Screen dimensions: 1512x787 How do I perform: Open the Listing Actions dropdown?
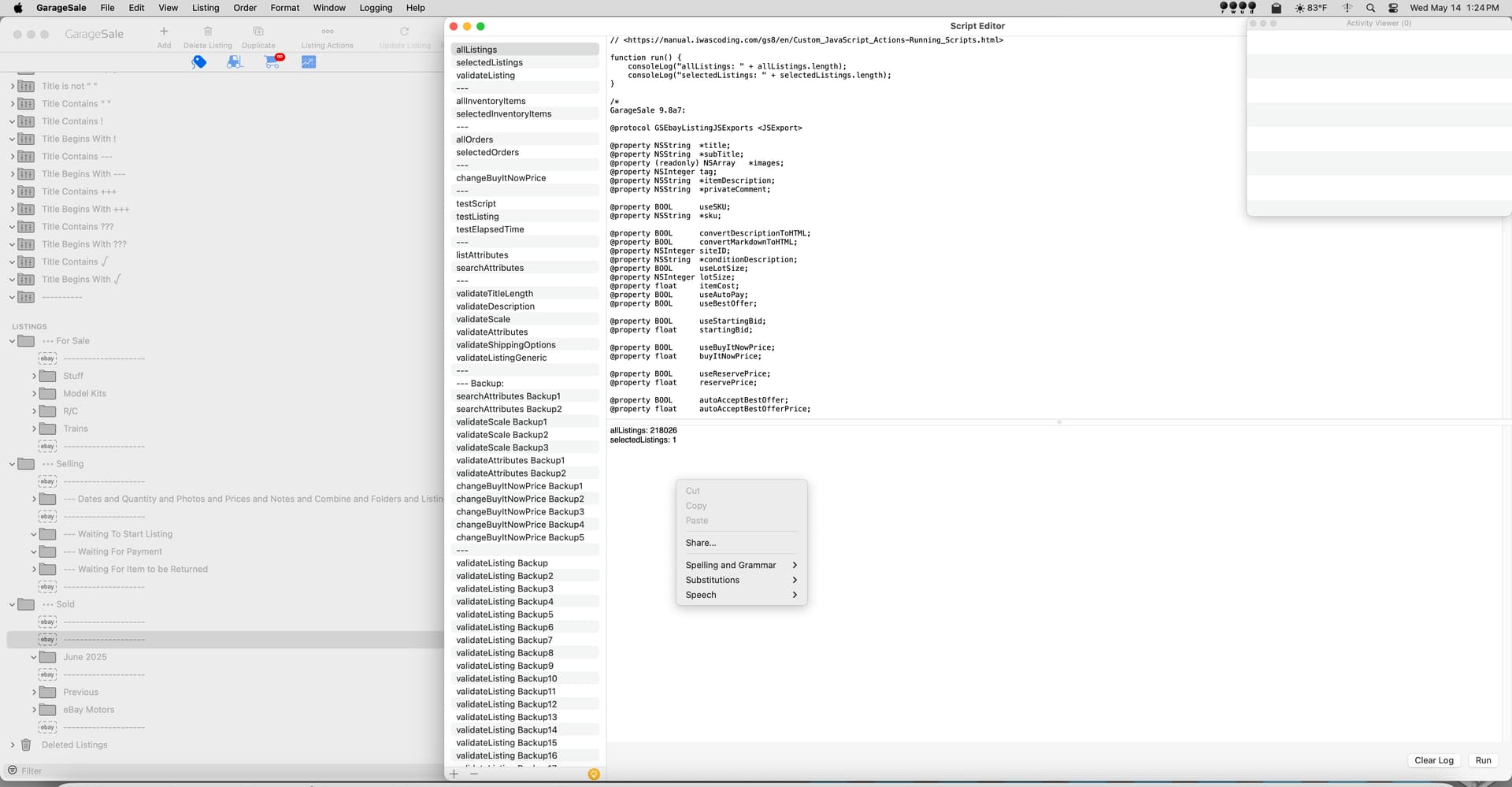[327, 32]
